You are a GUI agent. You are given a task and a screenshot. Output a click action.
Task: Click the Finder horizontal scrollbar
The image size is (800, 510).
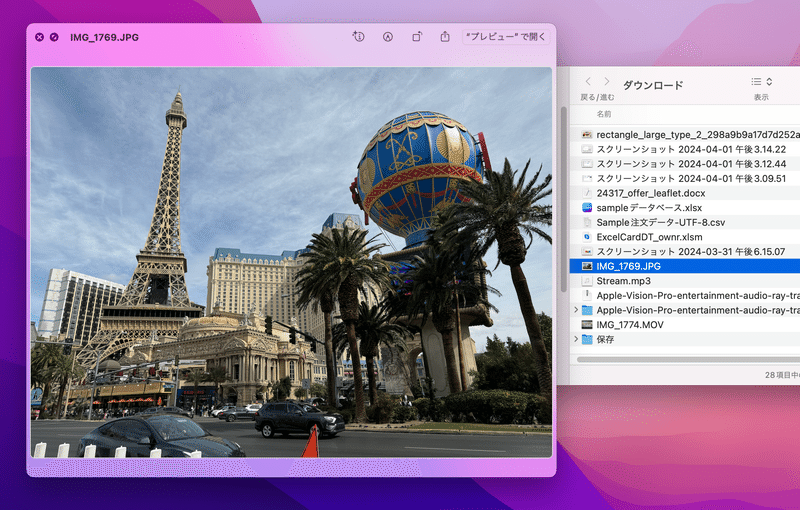[x=688, y=360]
